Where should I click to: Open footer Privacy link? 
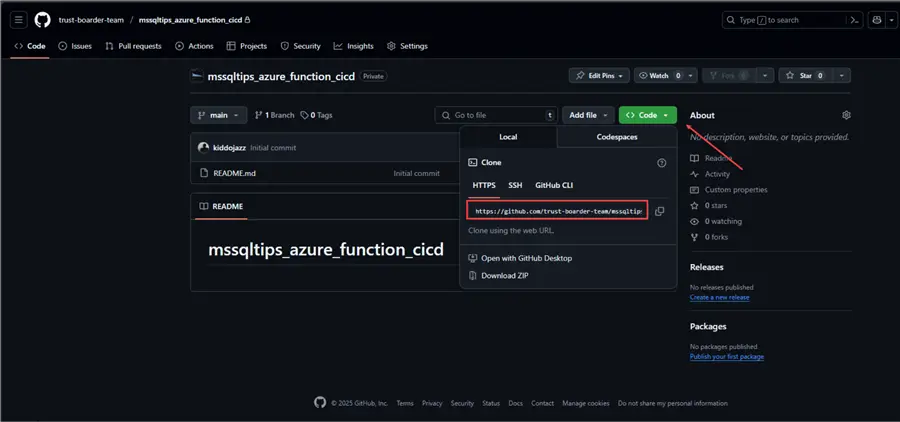(432, 403)
